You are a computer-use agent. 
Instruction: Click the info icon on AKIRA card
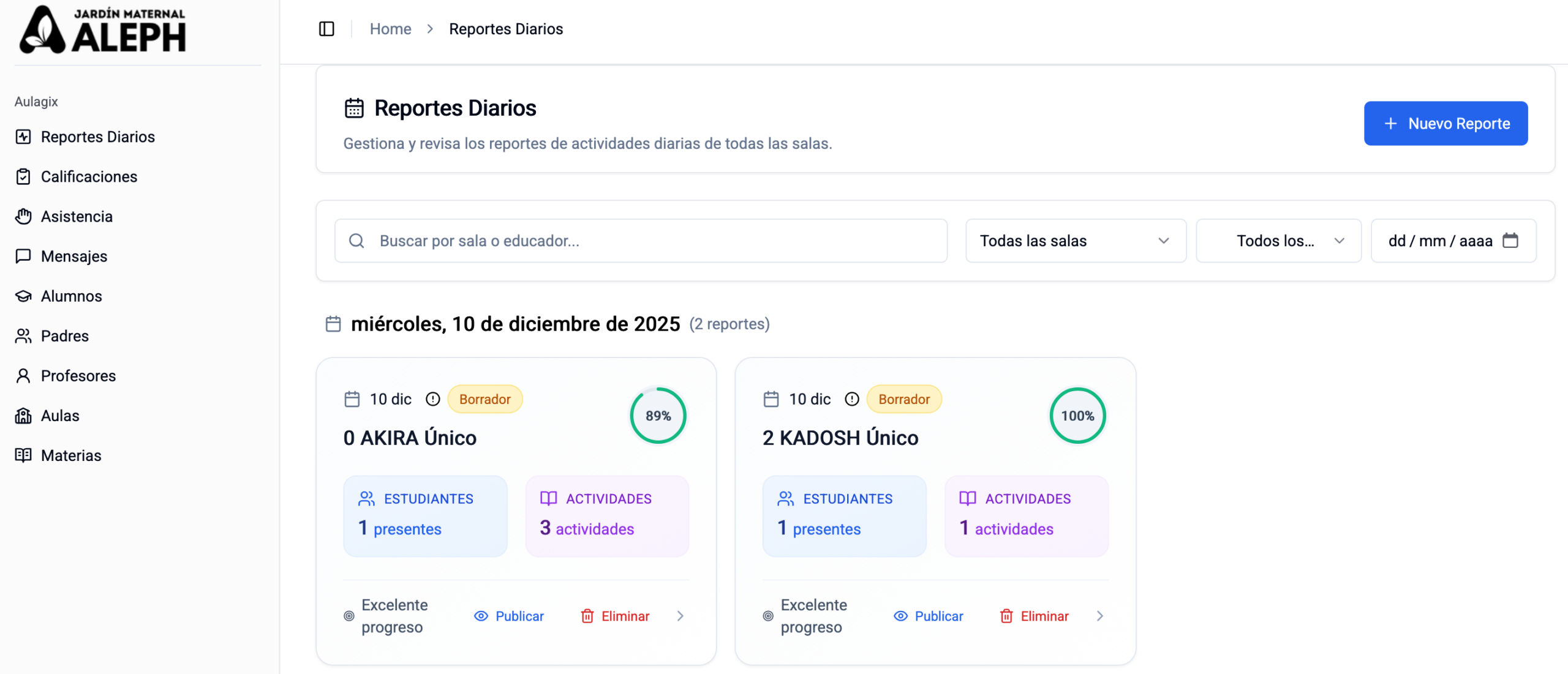432,399
